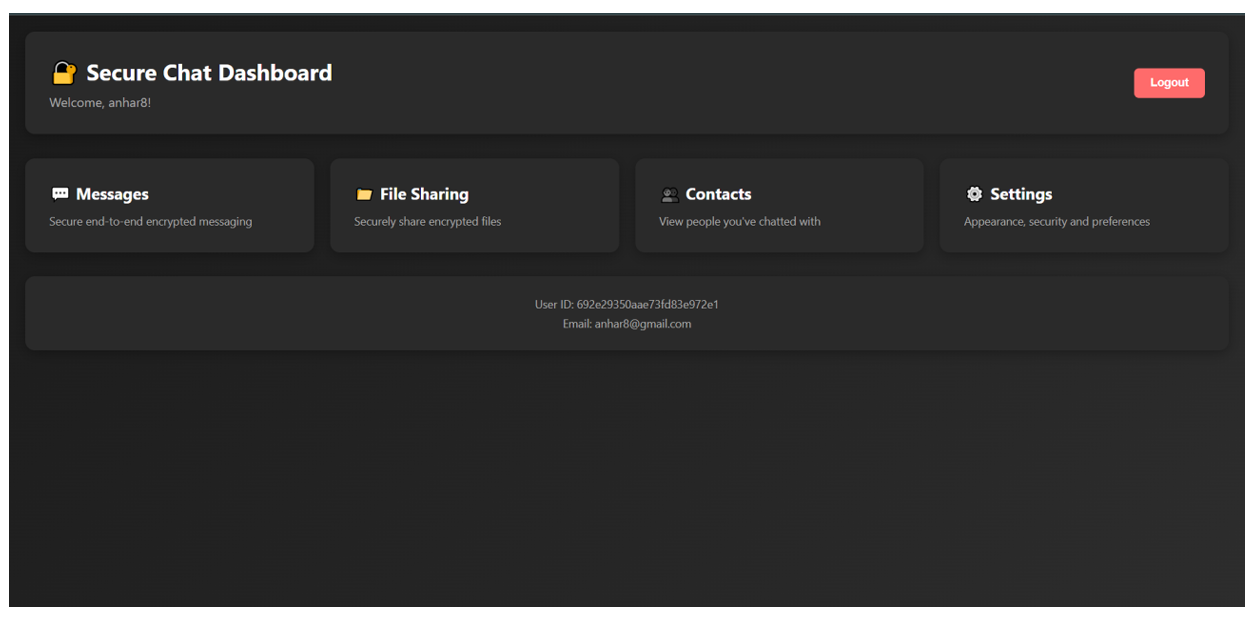The image size is (1253, 618).
Task: Open the Contacts heading
Action: coord(718,194)
